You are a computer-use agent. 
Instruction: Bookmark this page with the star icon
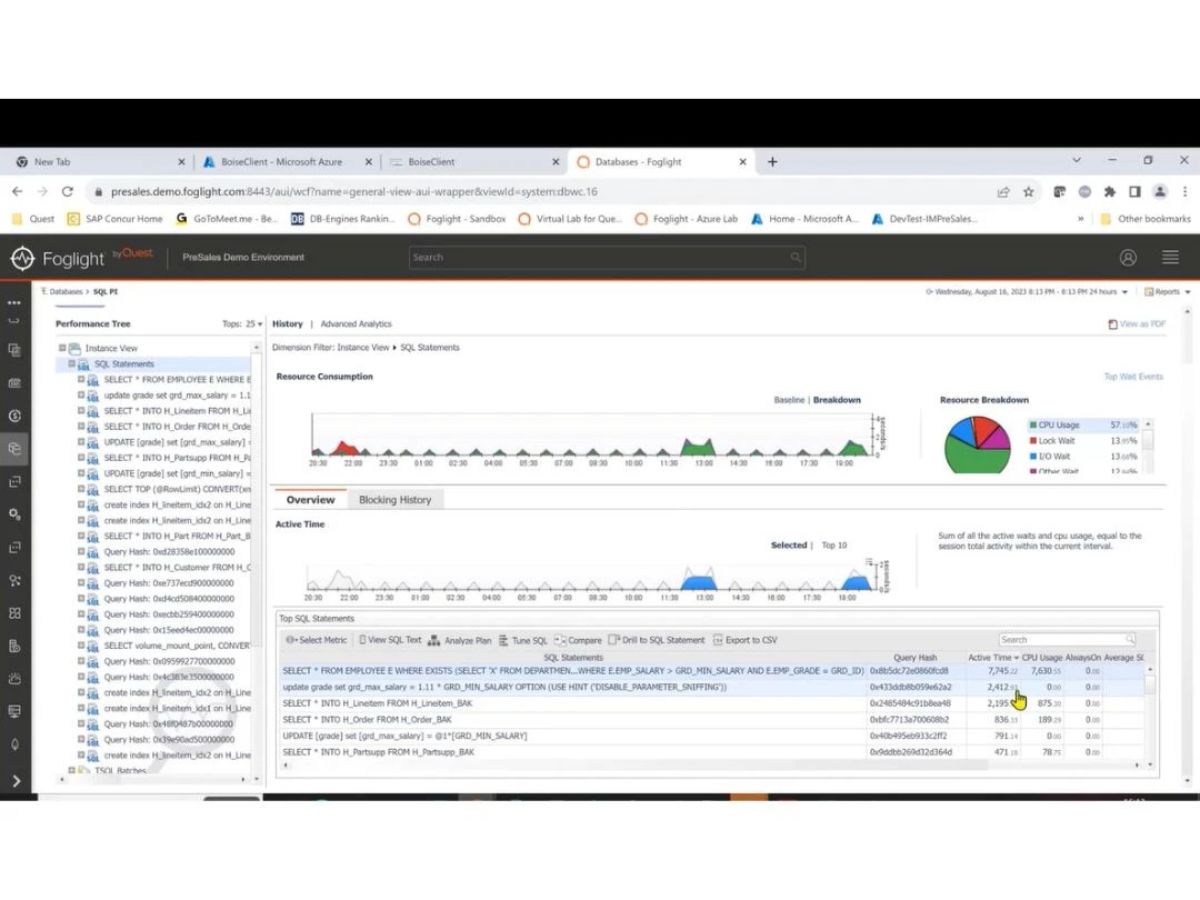point(1028,191)
